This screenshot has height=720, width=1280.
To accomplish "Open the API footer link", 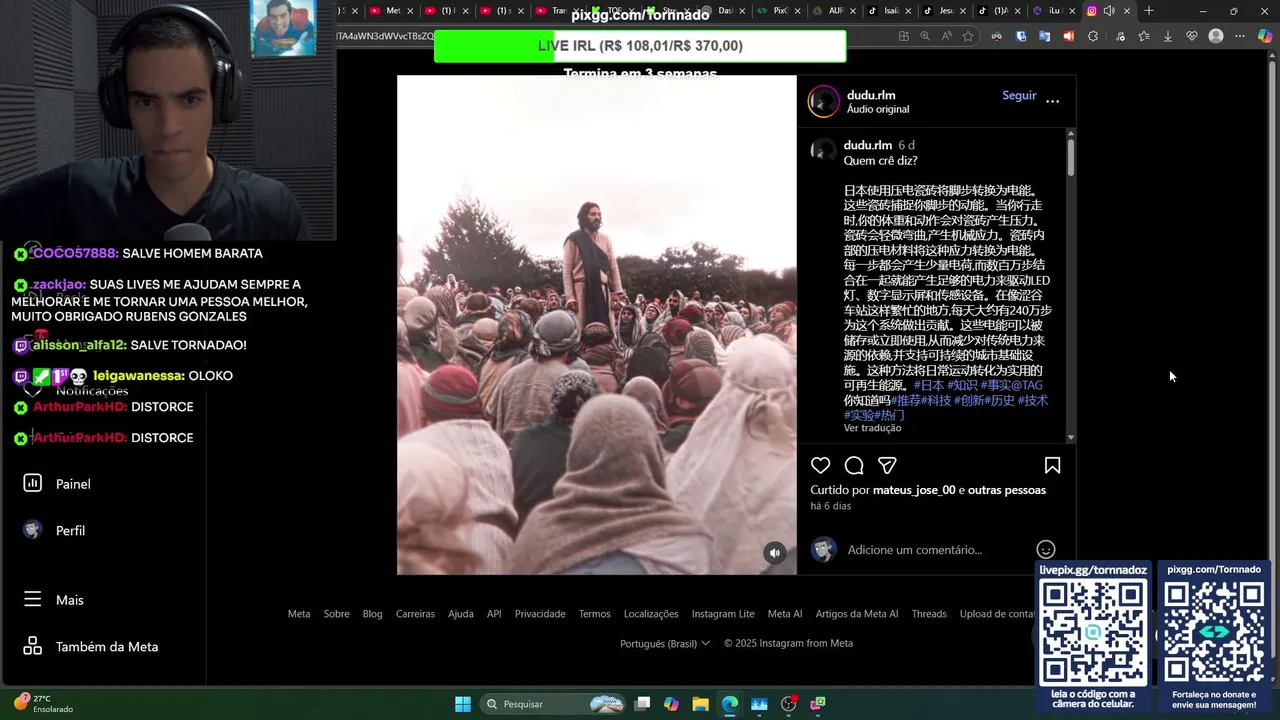I will coord(494,614).
